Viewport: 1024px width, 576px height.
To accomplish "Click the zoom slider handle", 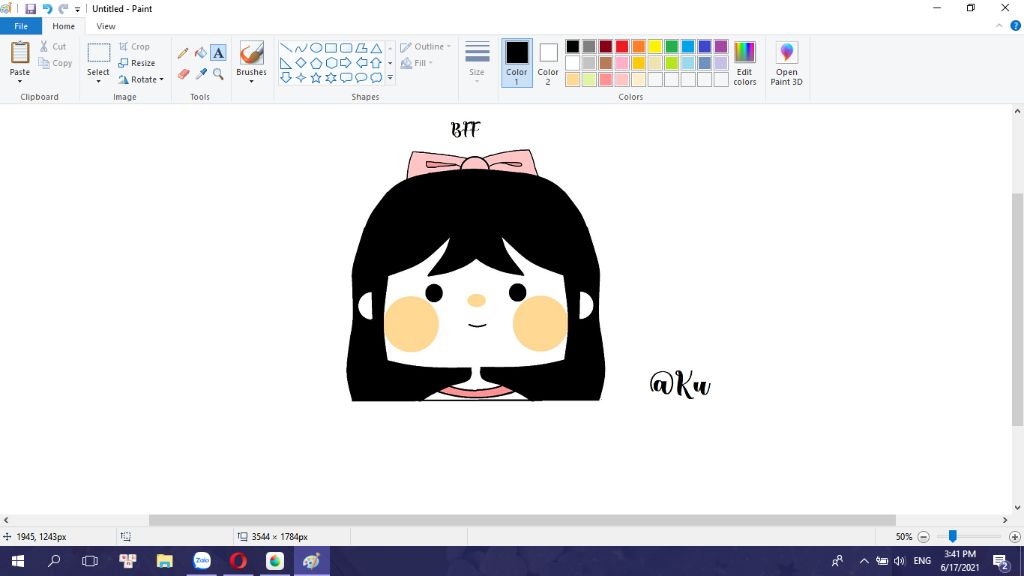I will [953, 536].
